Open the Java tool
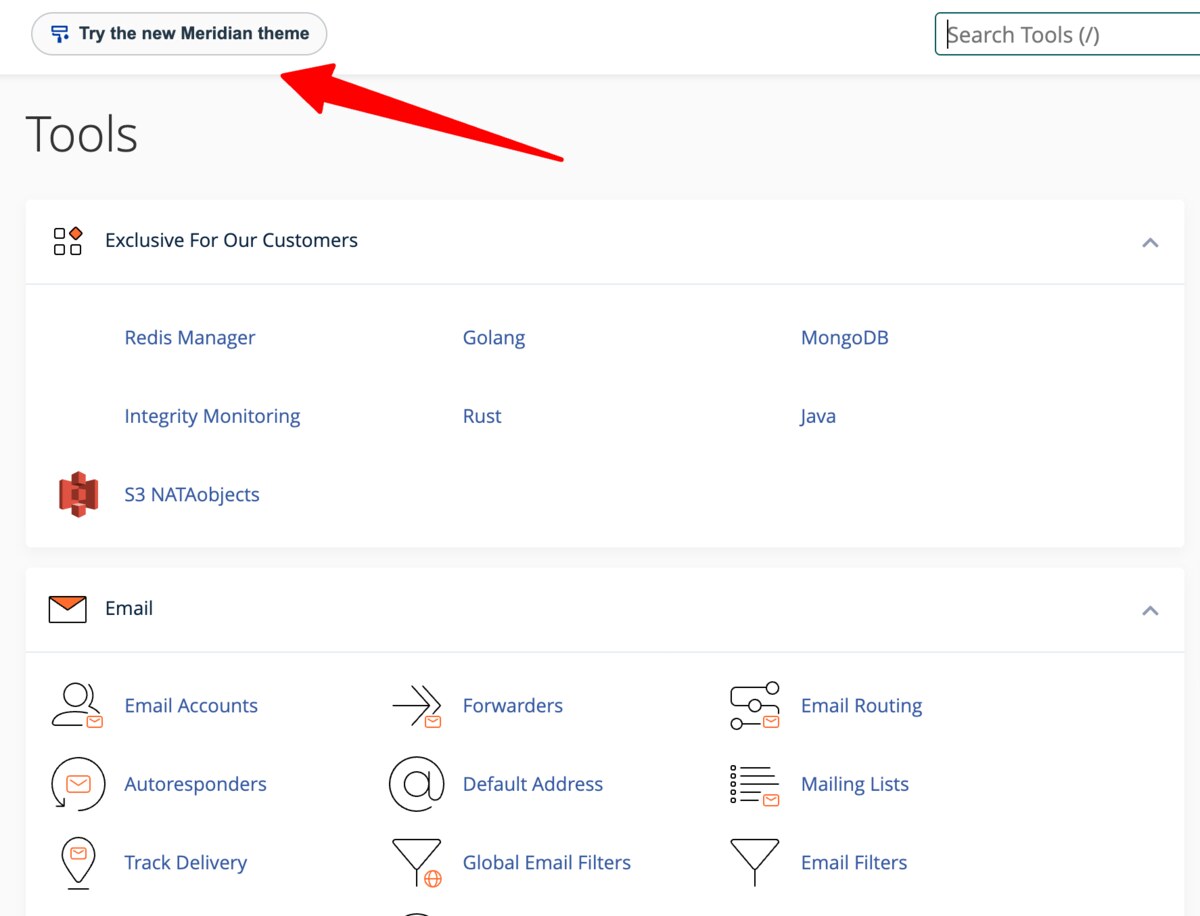Image resolution: width=1200 pixels, height=916 pixels. (x=818, y=416)
